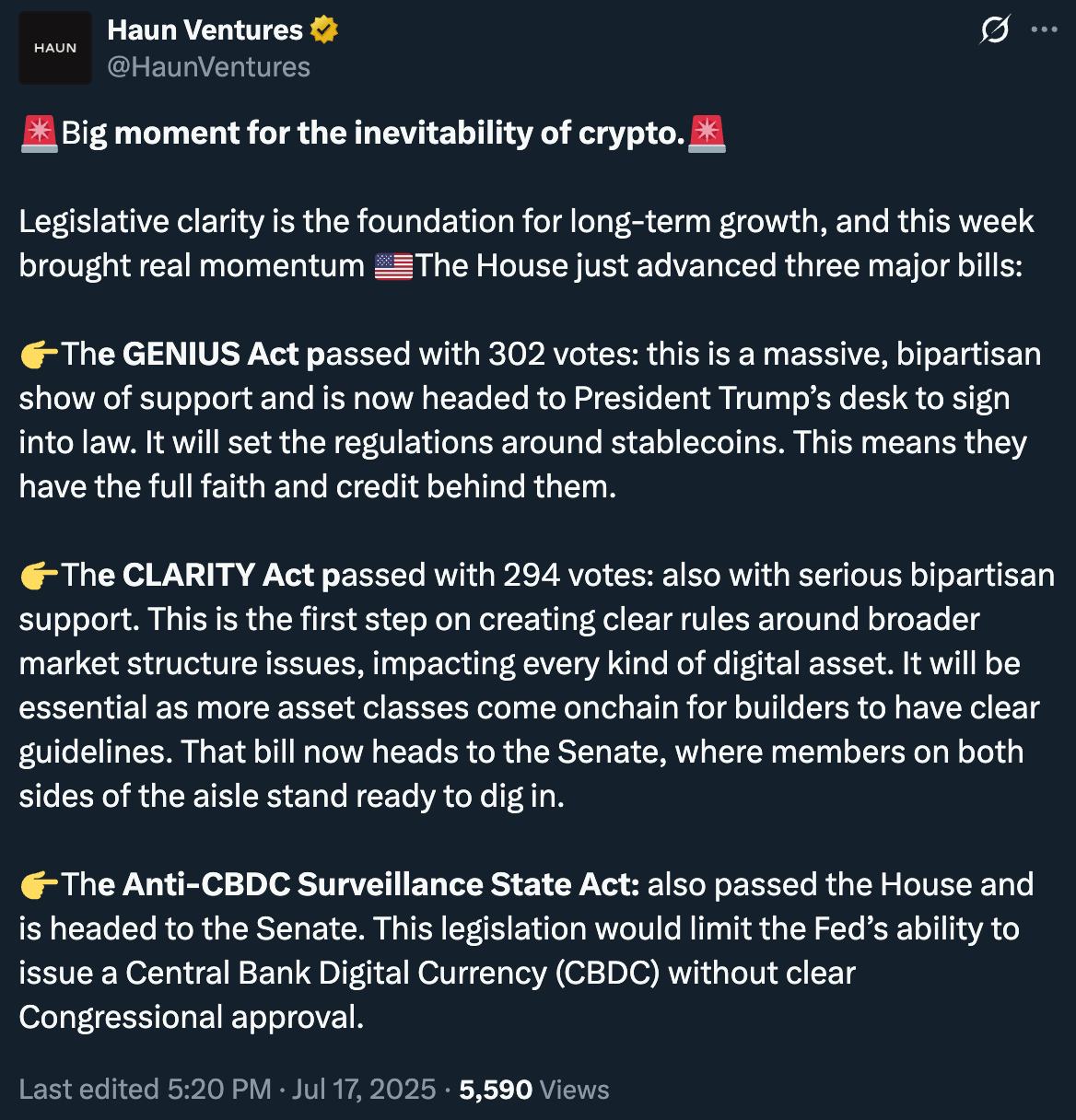Click the American flag emoji in the intro

point(392,264)
